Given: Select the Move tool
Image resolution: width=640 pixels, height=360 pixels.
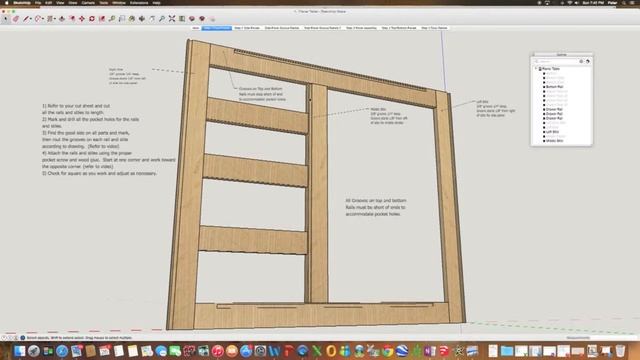Looking at the screenshot, I should click(82, 19).
